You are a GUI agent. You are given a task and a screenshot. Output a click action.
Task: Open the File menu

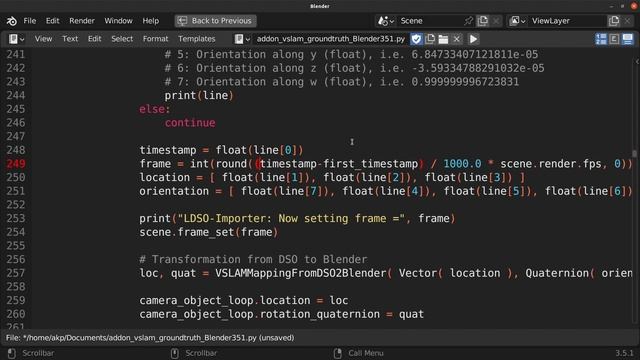click(x=29, y=21)
